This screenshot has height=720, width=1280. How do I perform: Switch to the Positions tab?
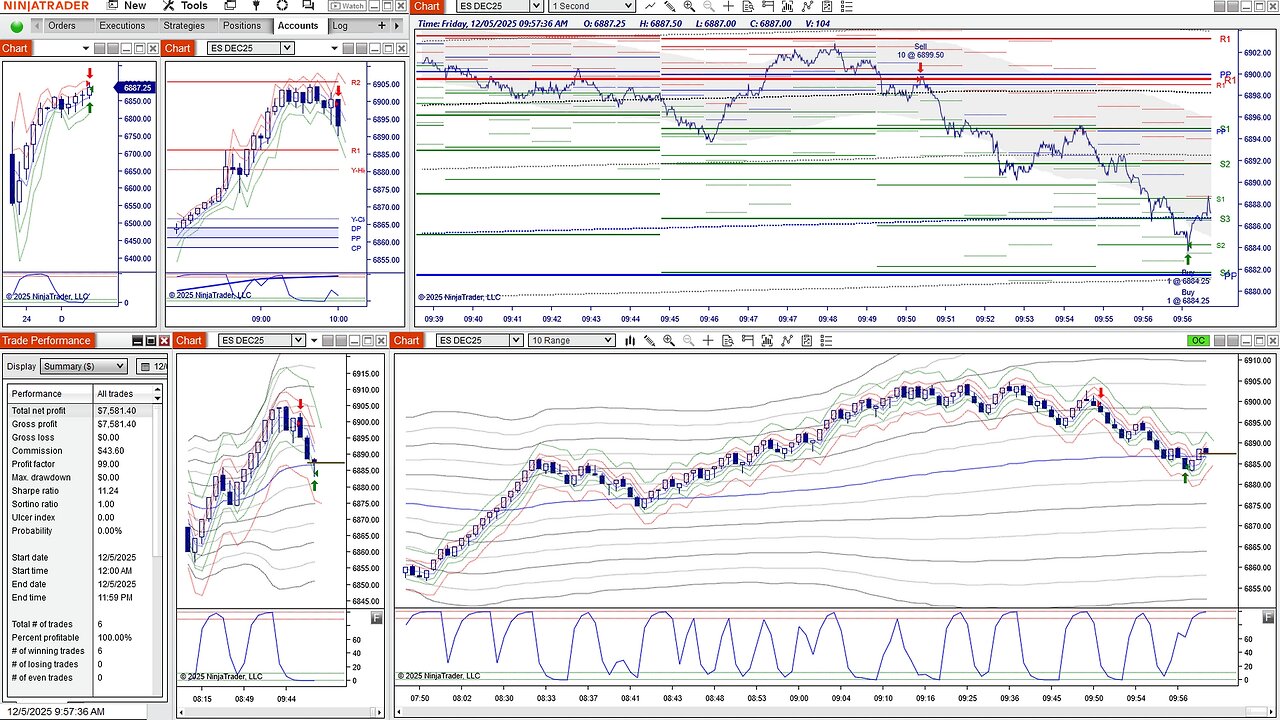241,26
